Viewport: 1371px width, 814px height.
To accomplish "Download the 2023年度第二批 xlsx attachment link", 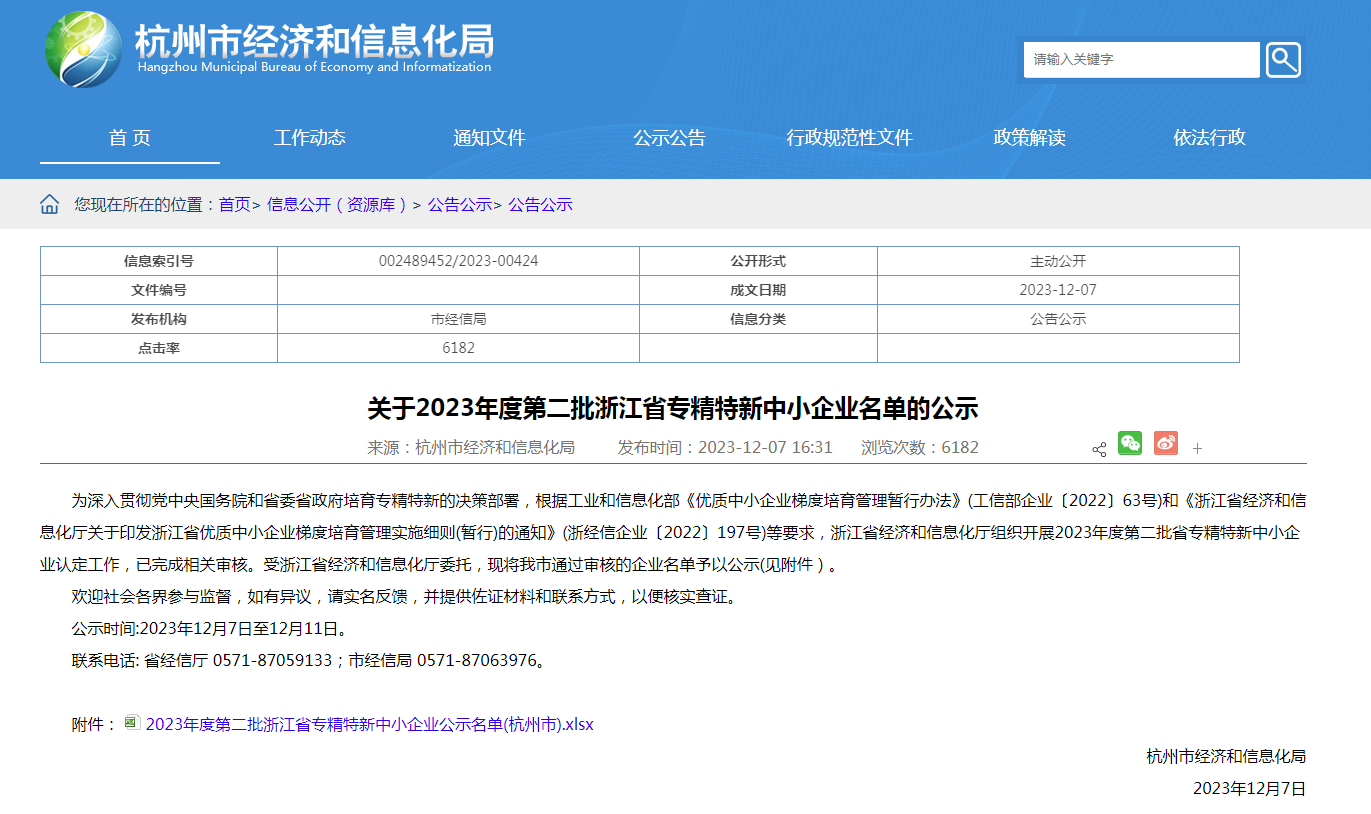I will tap(370, 724).
